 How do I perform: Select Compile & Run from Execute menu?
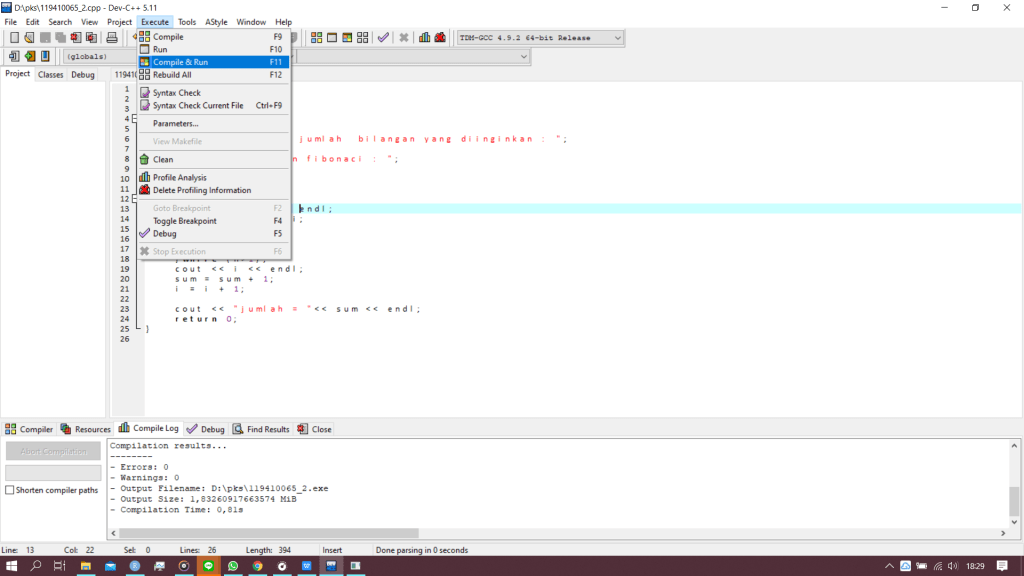(x=180, y=62)
